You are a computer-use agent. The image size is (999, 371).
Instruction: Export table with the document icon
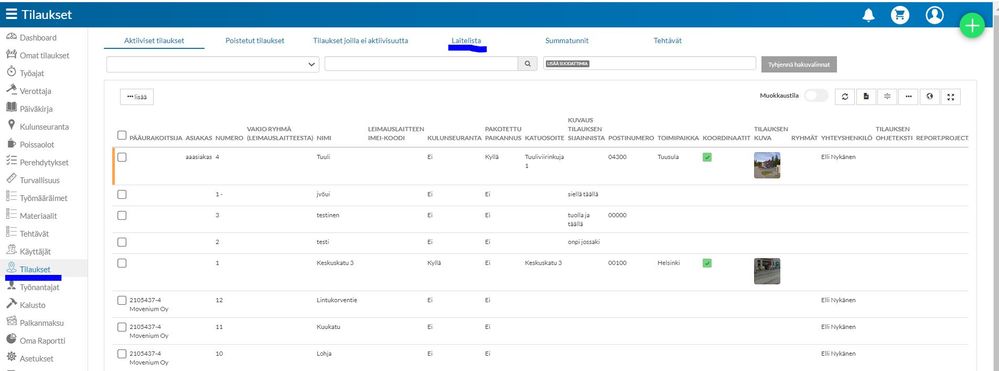866,96
